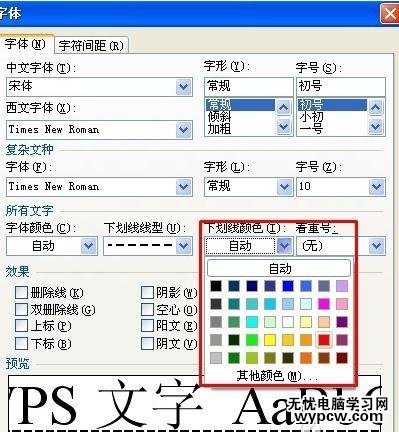
Task: Switch to the 字符间距(R) tab
Action: pyautogui.click(x=91, y=45)
